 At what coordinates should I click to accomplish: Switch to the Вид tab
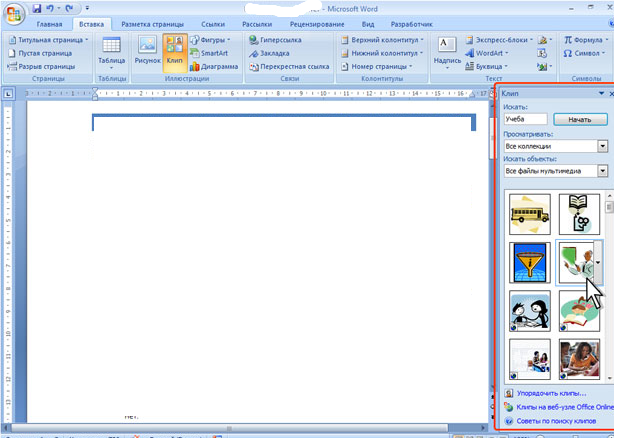click(368, 24)
